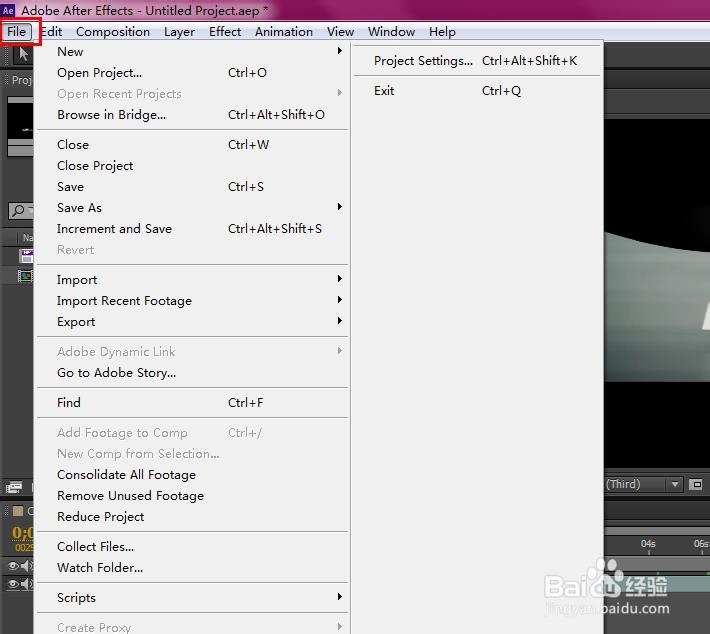Select Reduce Project
710x634 pixels.
pos(192,517)
